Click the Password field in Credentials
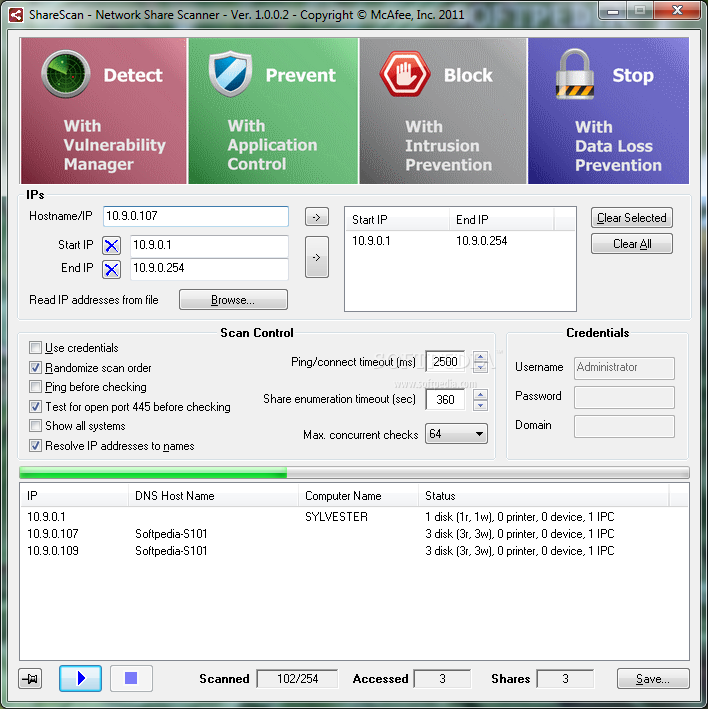 [x=624, y=397]
